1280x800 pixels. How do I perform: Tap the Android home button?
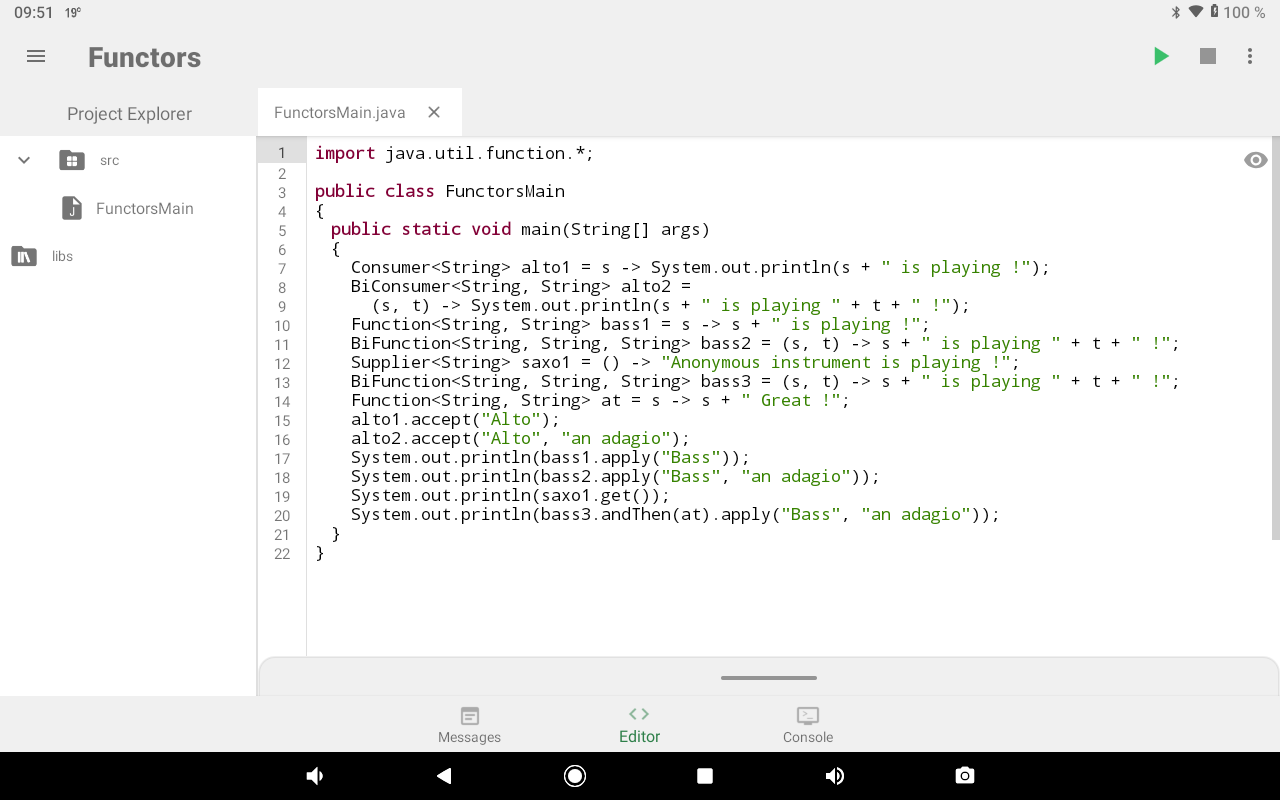click(575, 776)
